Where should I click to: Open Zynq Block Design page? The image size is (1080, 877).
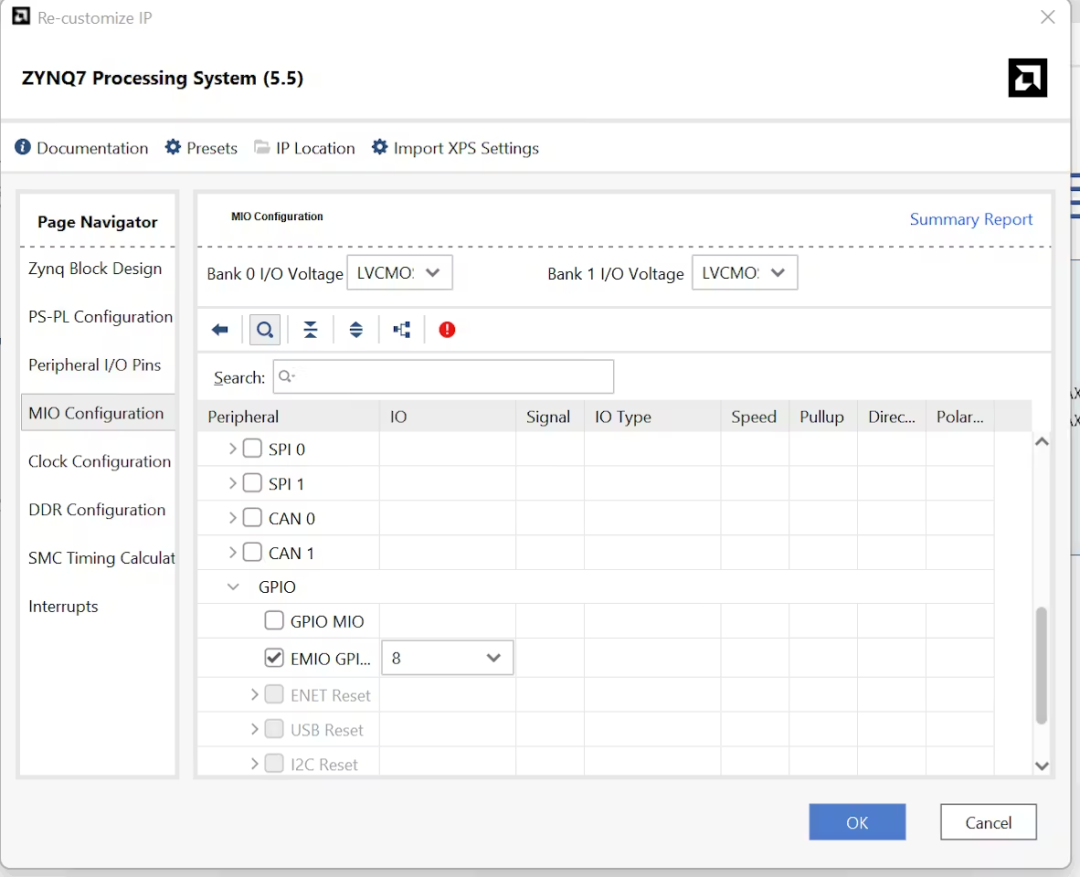pyautogui.click(x=95, y=269)
